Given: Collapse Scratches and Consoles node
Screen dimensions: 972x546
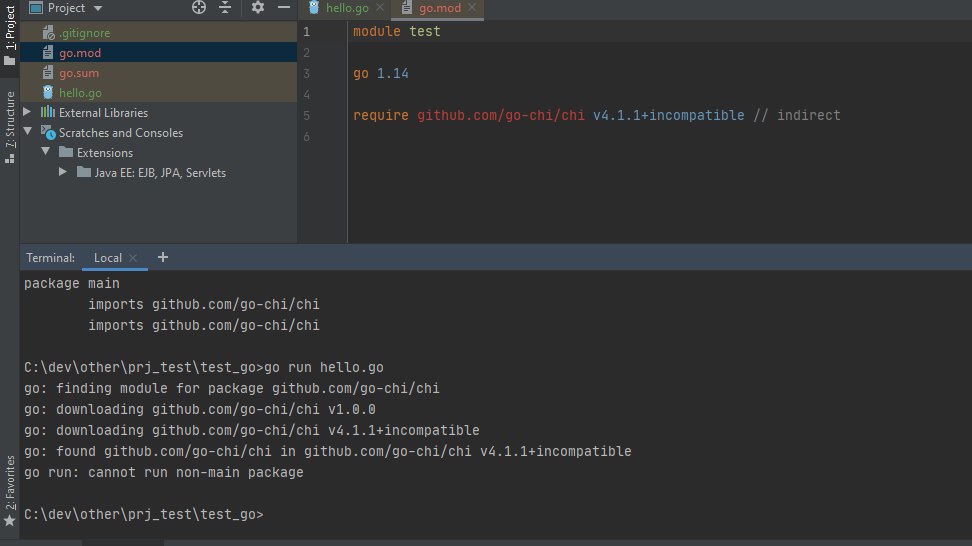Looking at the screenshot, I should click(28, 131).
